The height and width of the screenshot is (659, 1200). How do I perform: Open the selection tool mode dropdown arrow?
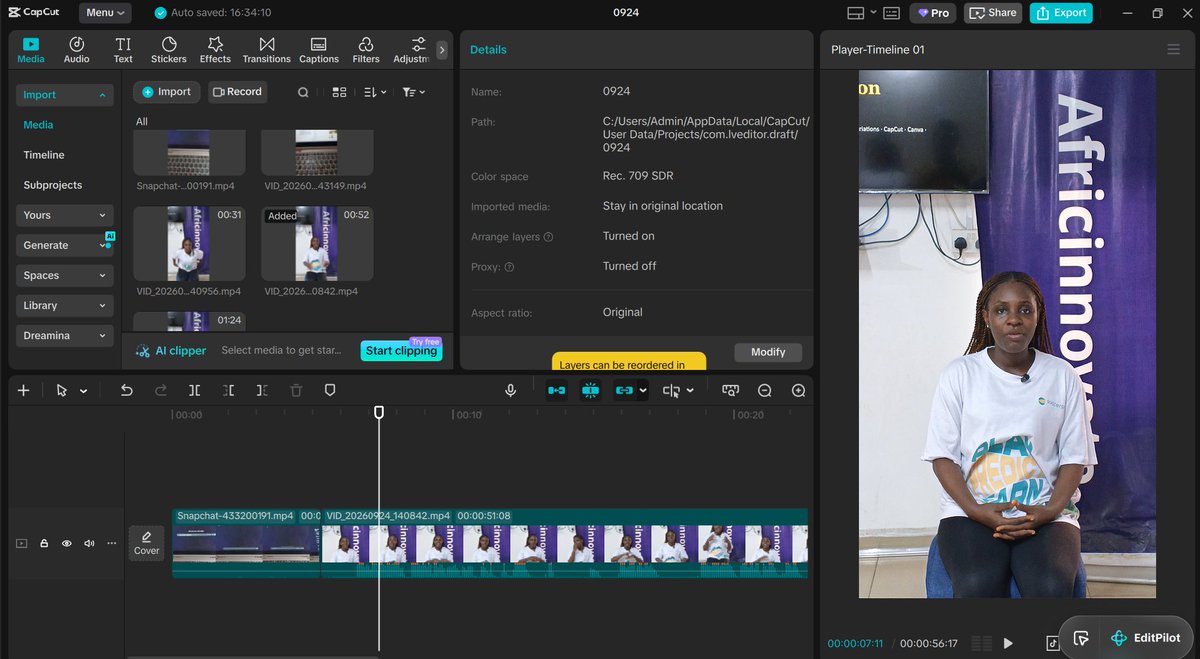point(84,391)
